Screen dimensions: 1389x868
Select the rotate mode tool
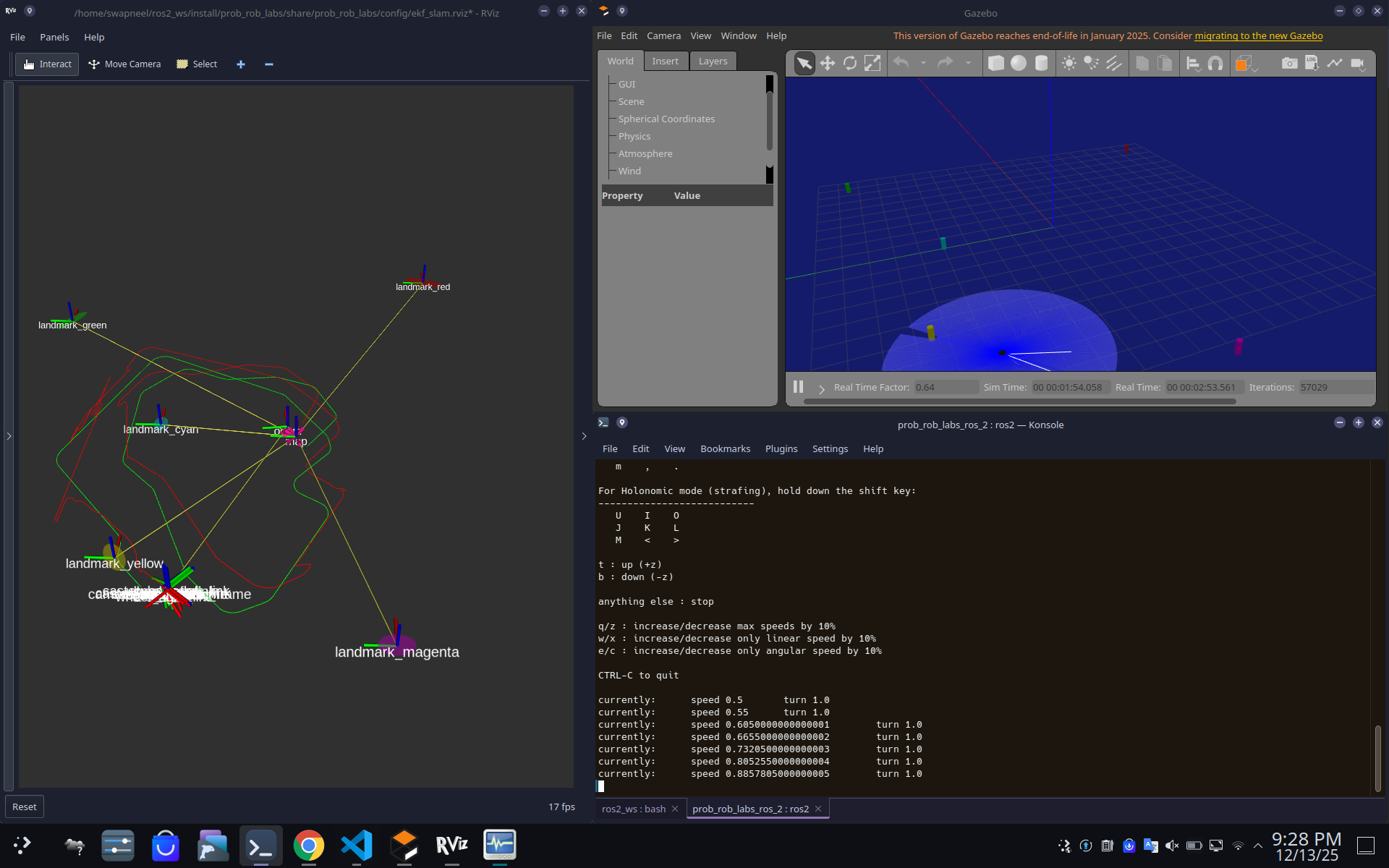coord(850,64)
